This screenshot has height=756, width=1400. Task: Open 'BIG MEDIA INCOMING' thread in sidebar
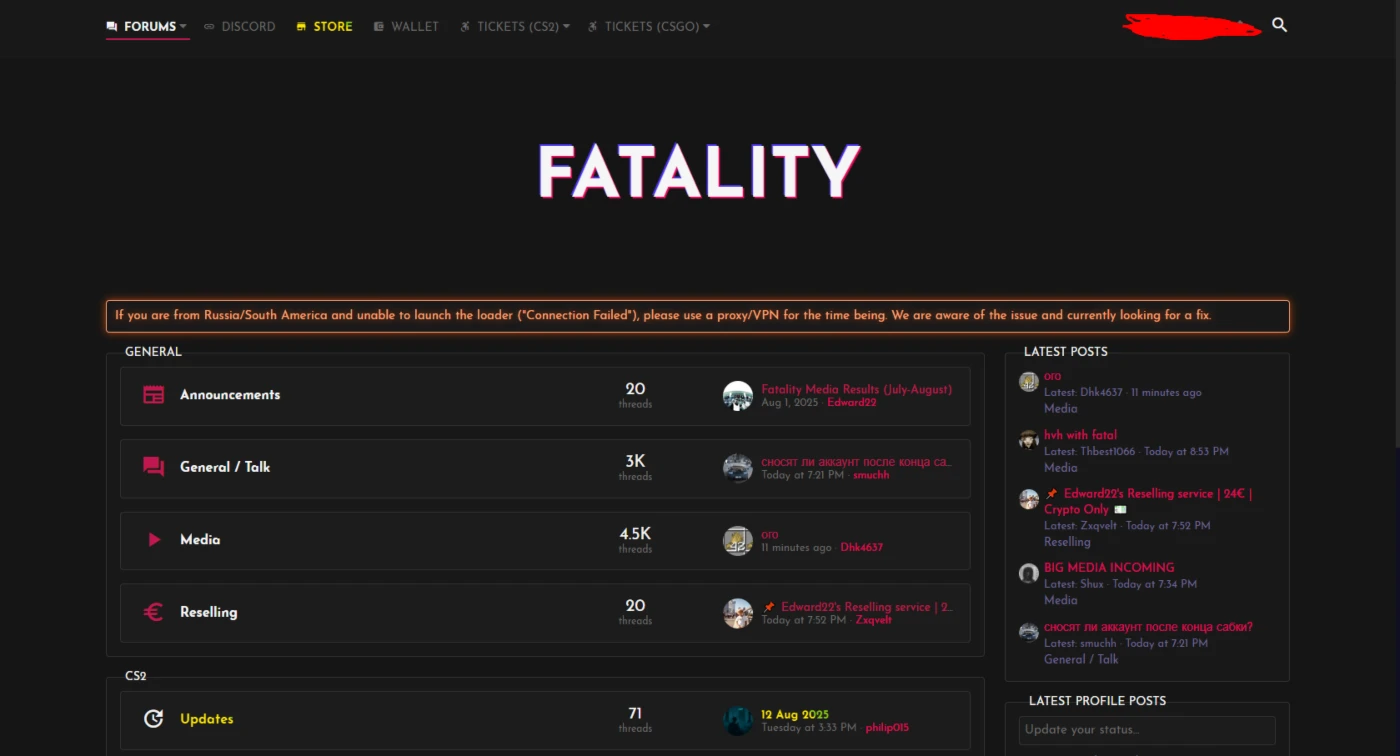pyautogui.click(x=1109, y=567)
